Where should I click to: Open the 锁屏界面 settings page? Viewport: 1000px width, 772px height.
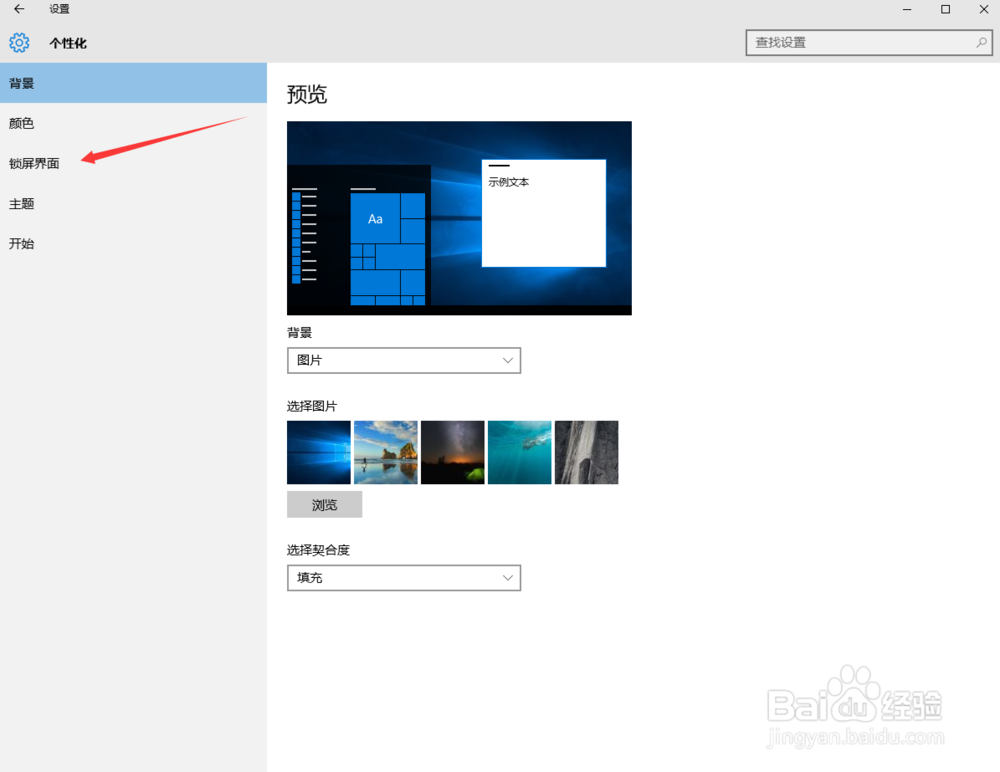coord(133,163)
